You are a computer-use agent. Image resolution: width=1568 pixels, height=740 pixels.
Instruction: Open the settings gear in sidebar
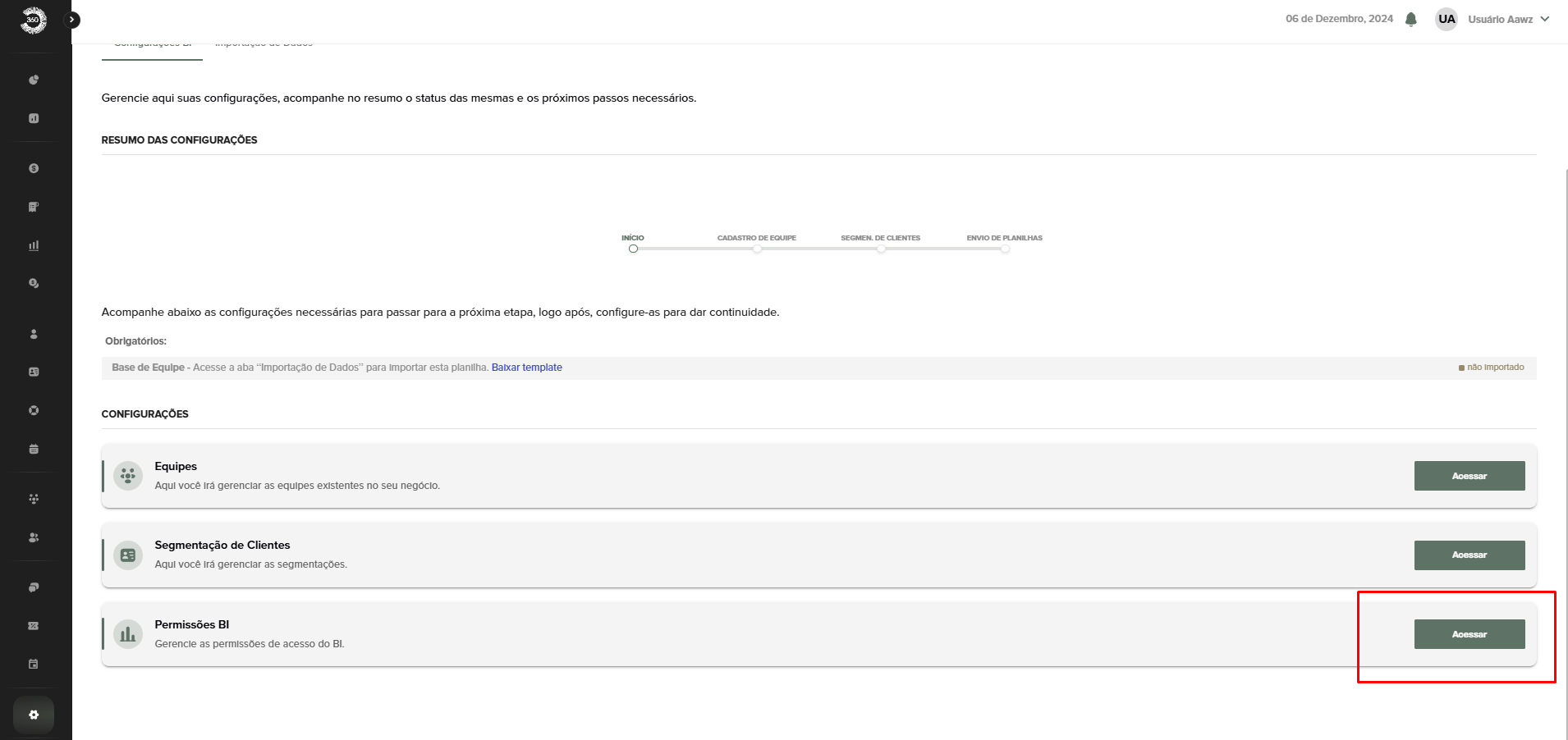34,715
